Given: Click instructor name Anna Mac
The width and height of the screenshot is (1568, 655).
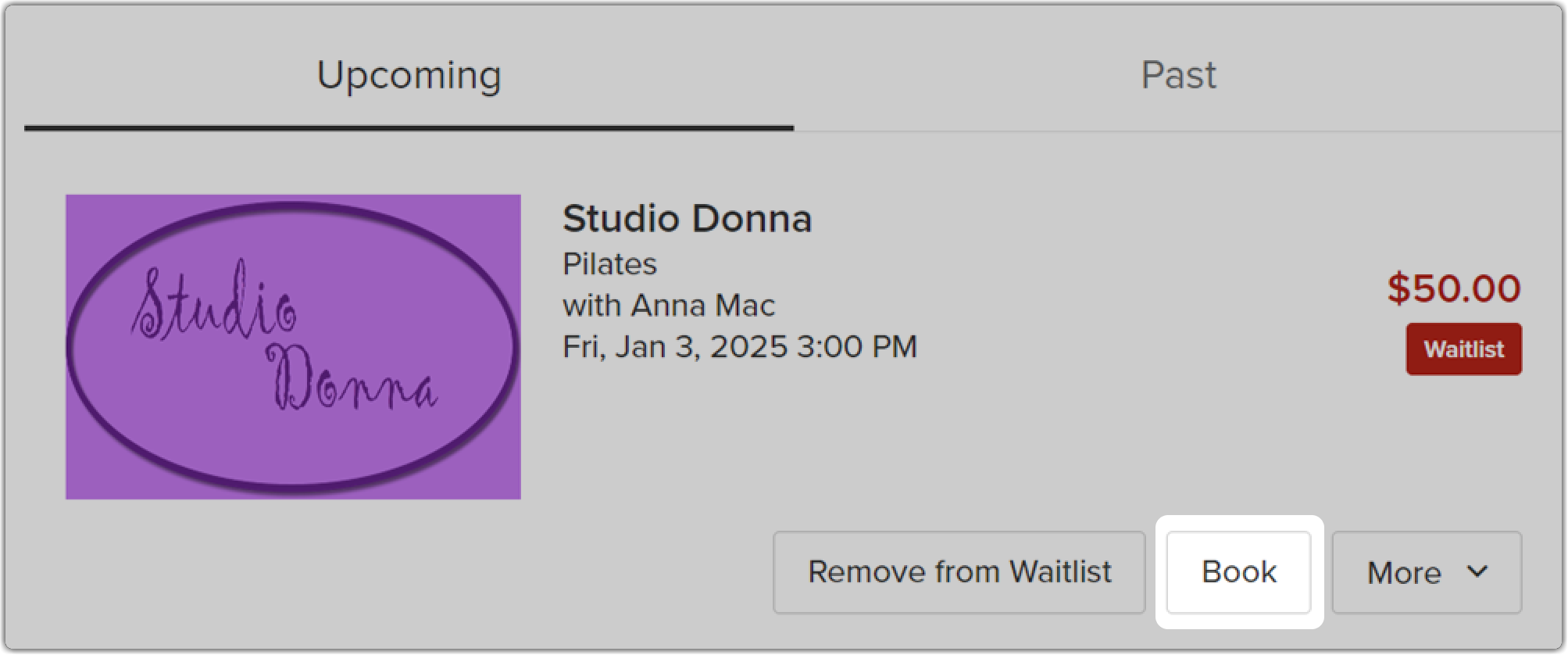Looking at the screenshot, I should (x=703, y=306).
